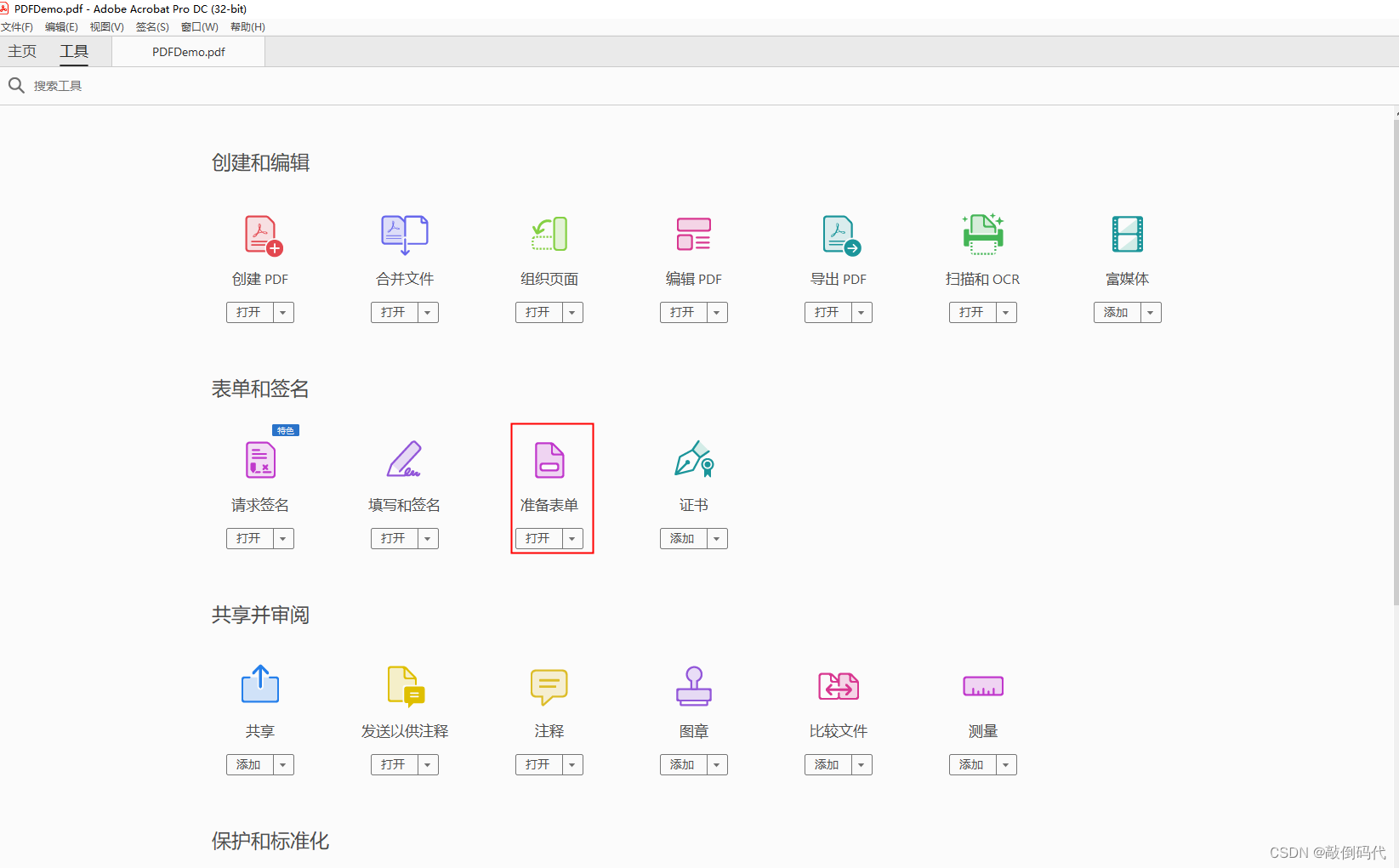The image size is (1399, 868).
Task: Click the 富媒体 film icon
Action: [1128, 234]
